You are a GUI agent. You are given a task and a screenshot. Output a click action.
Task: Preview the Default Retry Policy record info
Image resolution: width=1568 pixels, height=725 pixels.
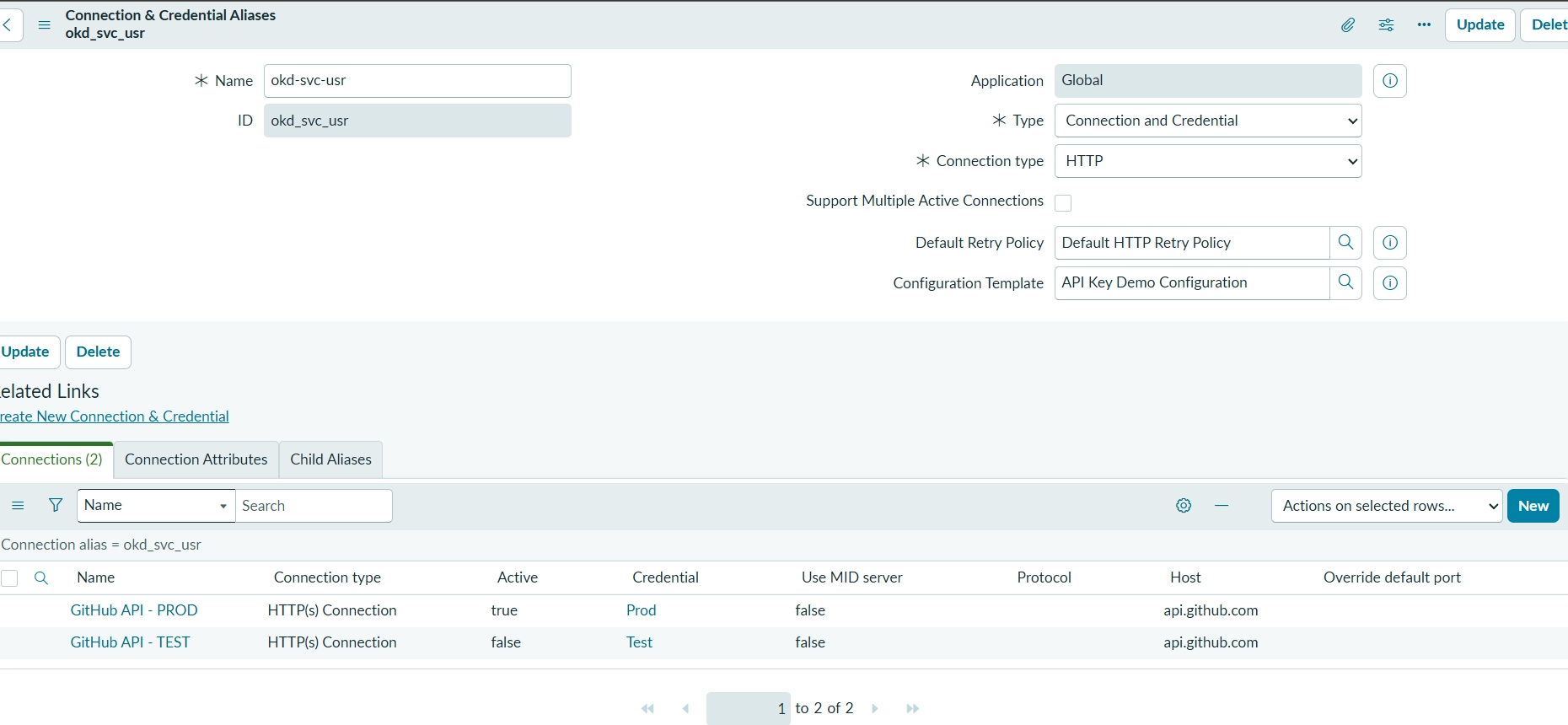(x=1390, y=243)
